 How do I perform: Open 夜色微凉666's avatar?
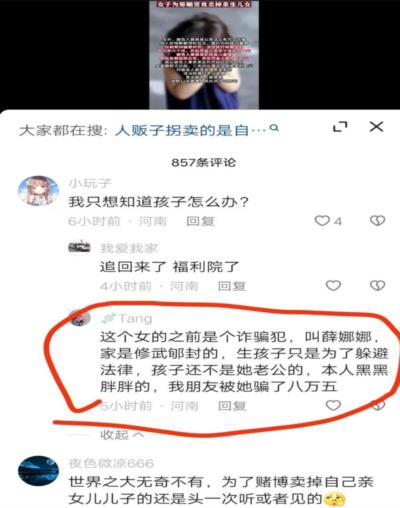[38, 471]
